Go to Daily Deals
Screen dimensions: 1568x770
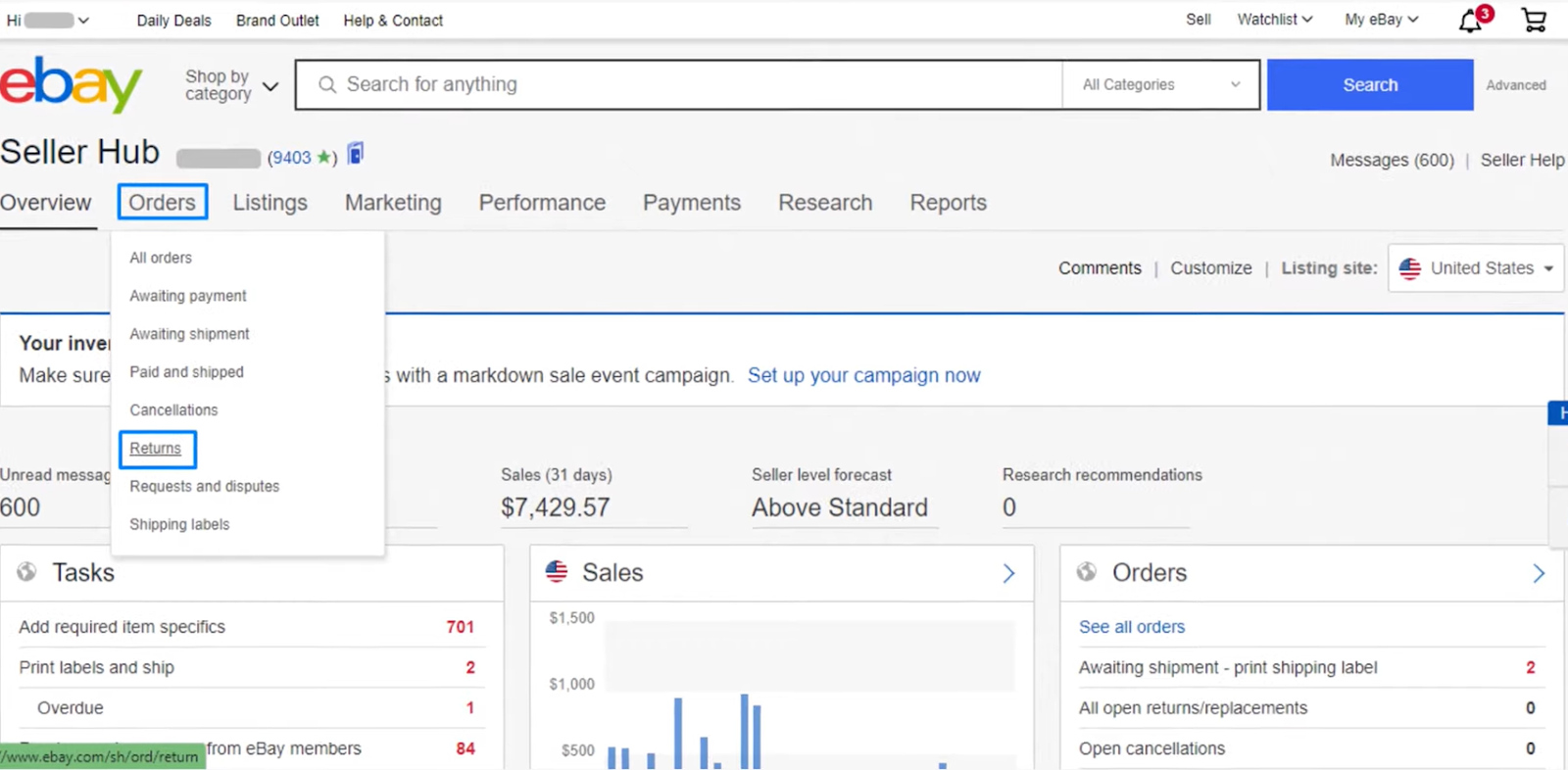point(173,21)
